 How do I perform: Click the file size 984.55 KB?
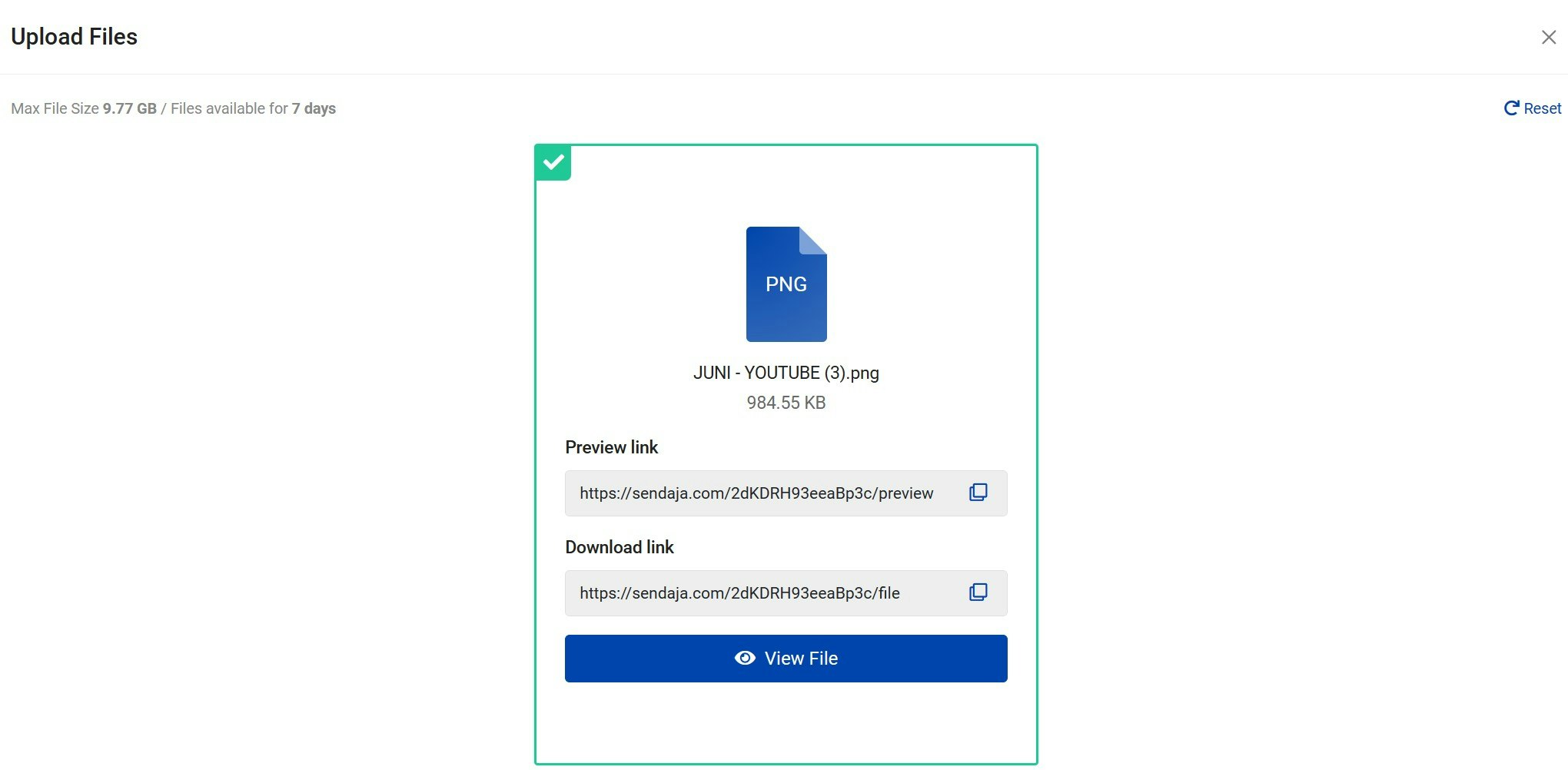click(x=786, y=403)
